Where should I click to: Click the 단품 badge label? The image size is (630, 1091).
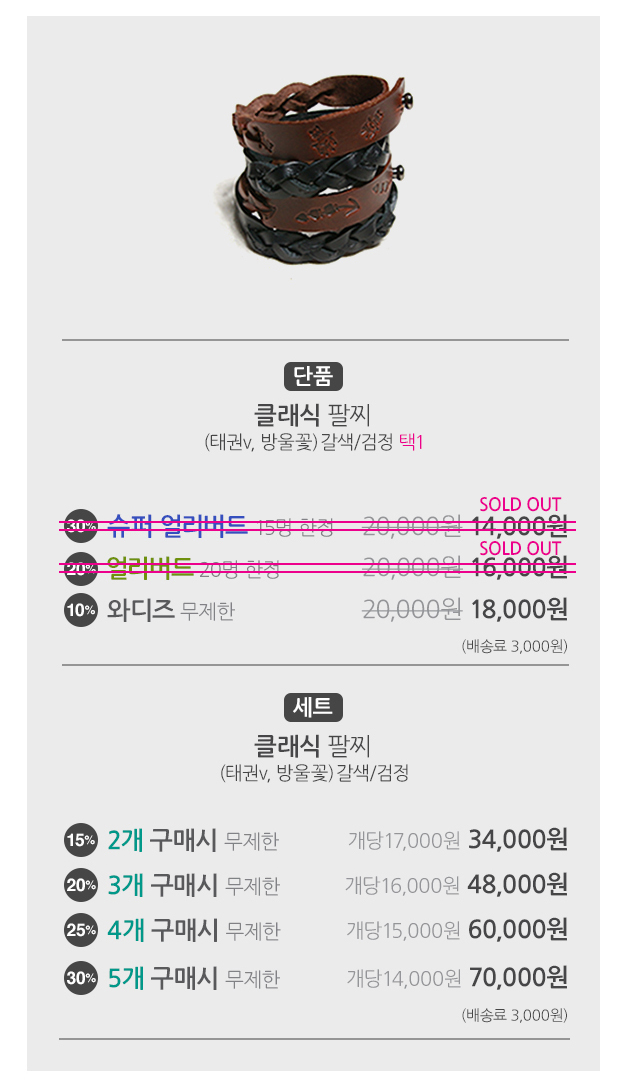point(313,376)
